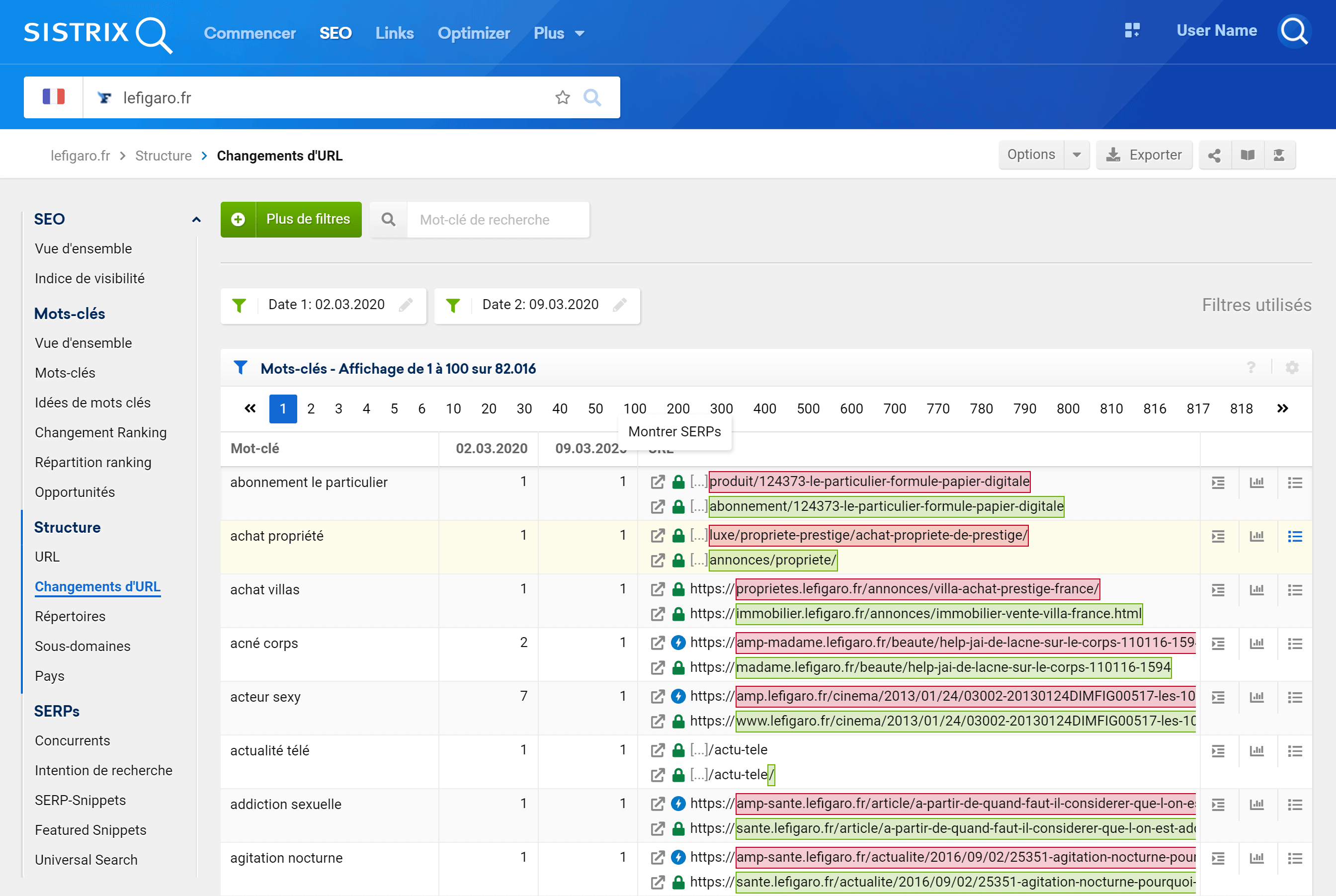The image size is (1336, 896).
Task: Show SERPs list icon for agitation nocturne
Action: pos(1295,859)
